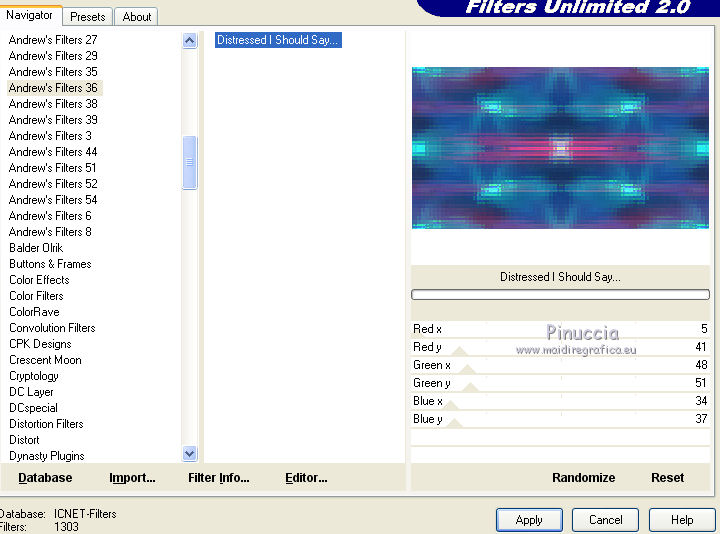Choose DCspecial filter group
This screenshot has height=534, width=720.
(33, 408)
